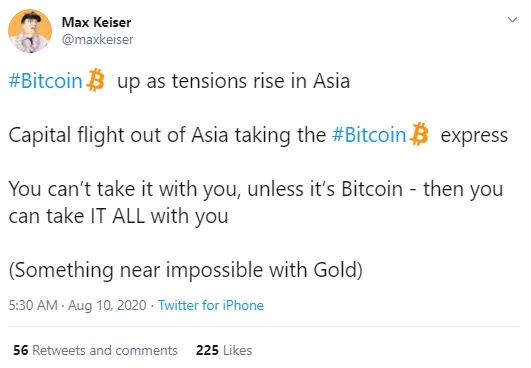Click '(Something near impossible with Gold)' line
Viewport: 531px width, 368px height.
tap(186, 270)
